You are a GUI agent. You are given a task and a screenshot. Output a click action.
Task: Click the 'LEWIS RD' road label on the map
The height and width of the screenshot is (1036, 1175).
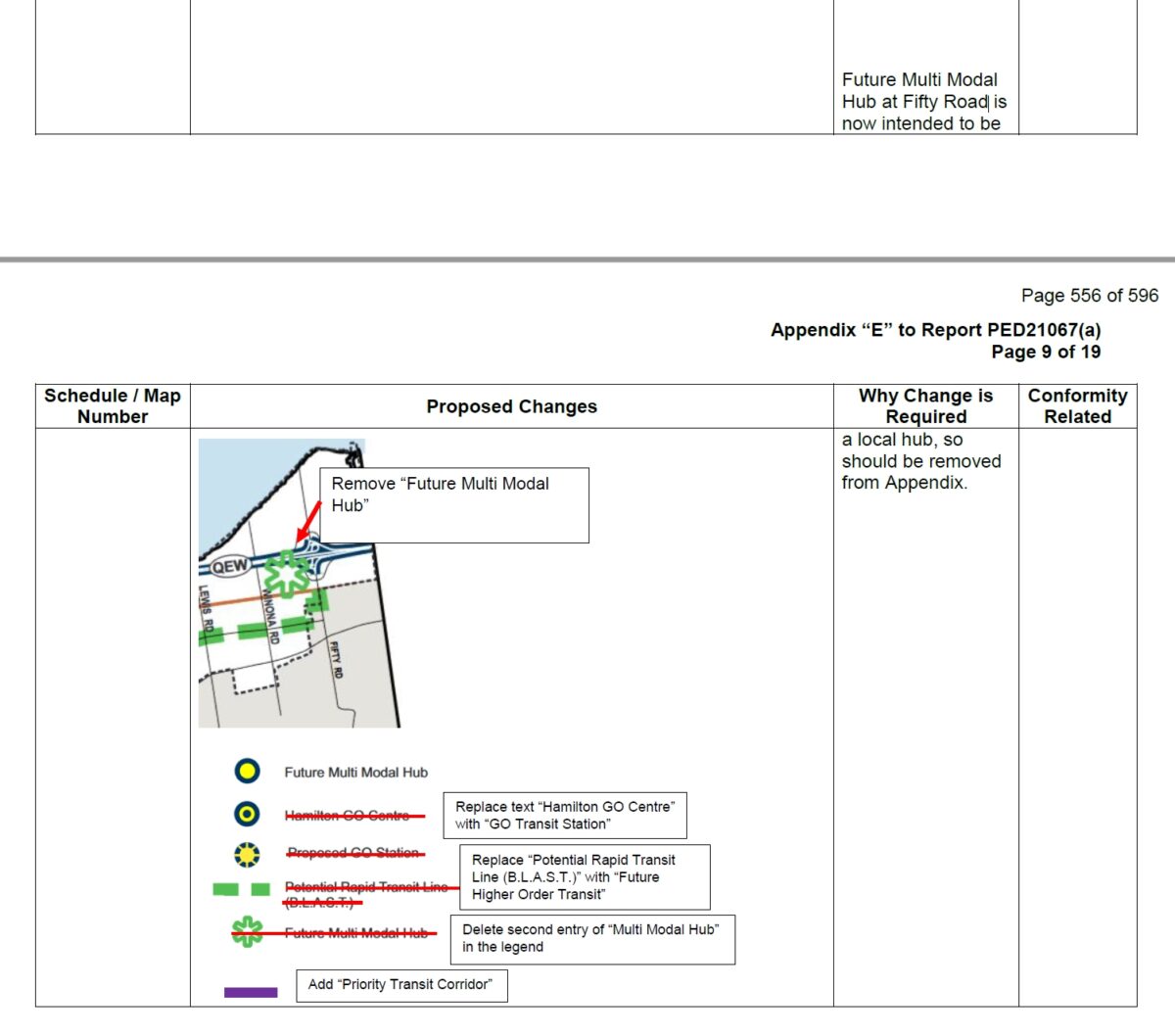click(205, 607)
